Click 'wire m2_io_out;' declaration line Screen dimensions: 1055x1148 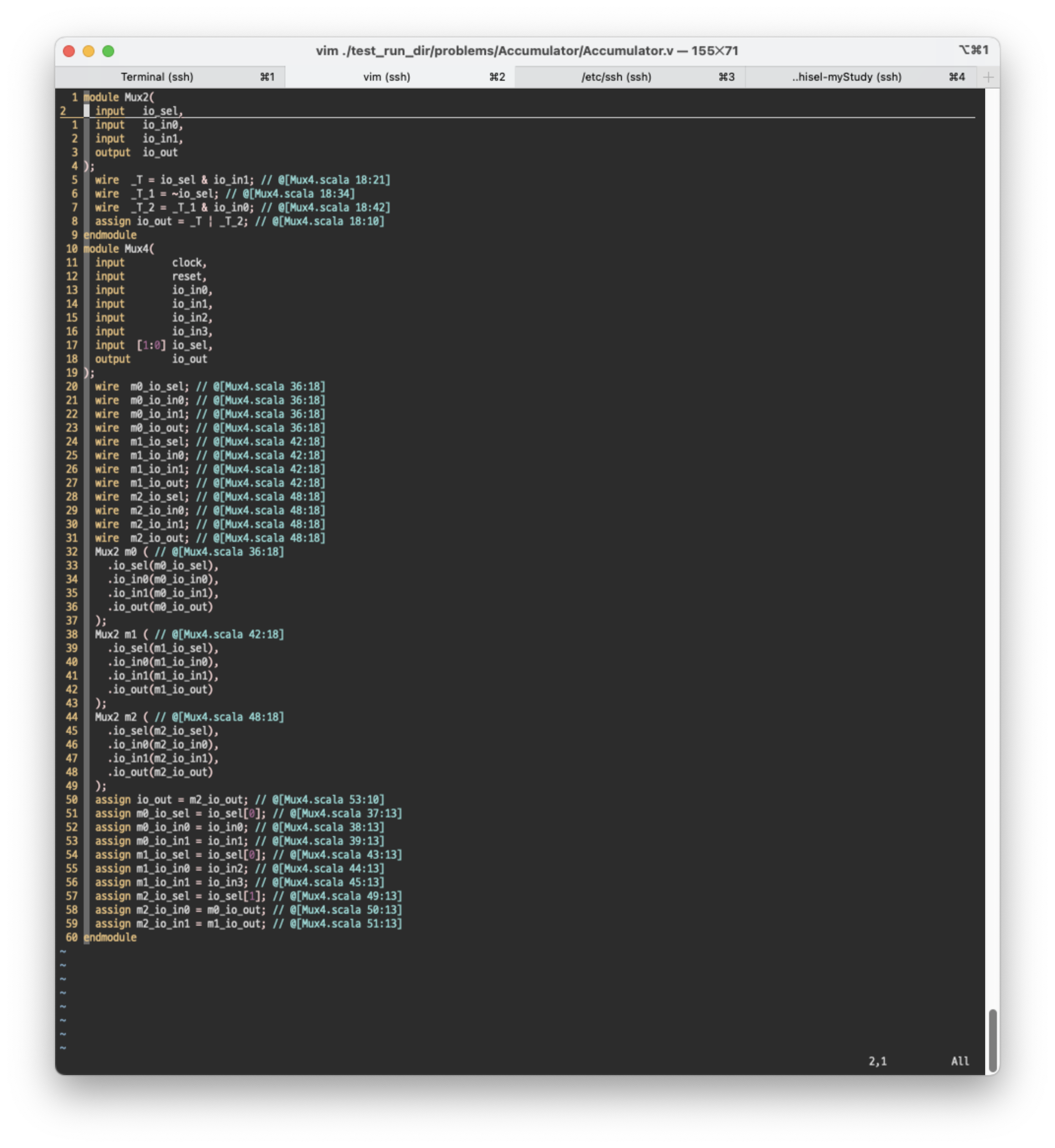point(210,538)
